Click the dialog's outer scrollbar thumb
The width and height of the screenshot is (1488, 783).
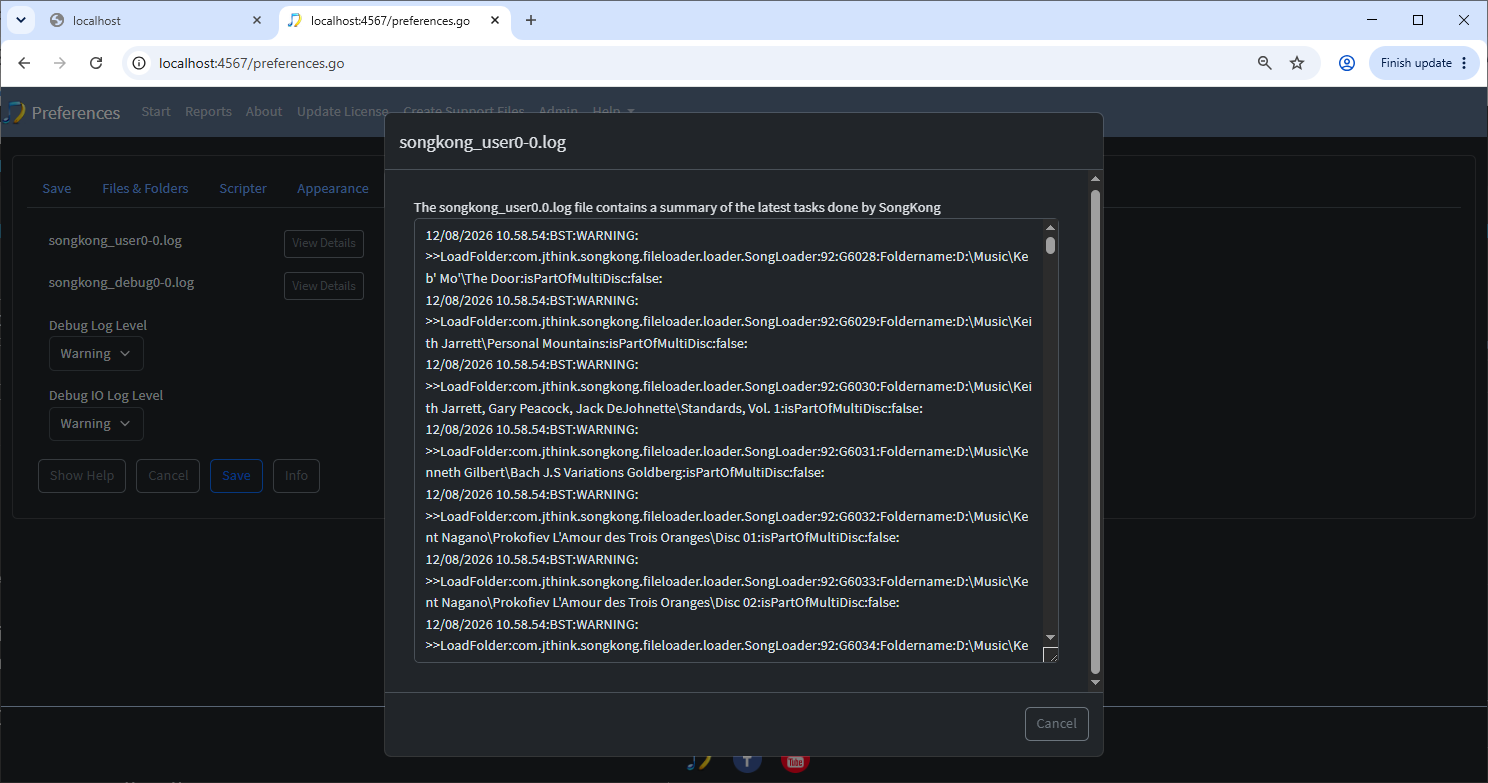[x=1095, y=430]
